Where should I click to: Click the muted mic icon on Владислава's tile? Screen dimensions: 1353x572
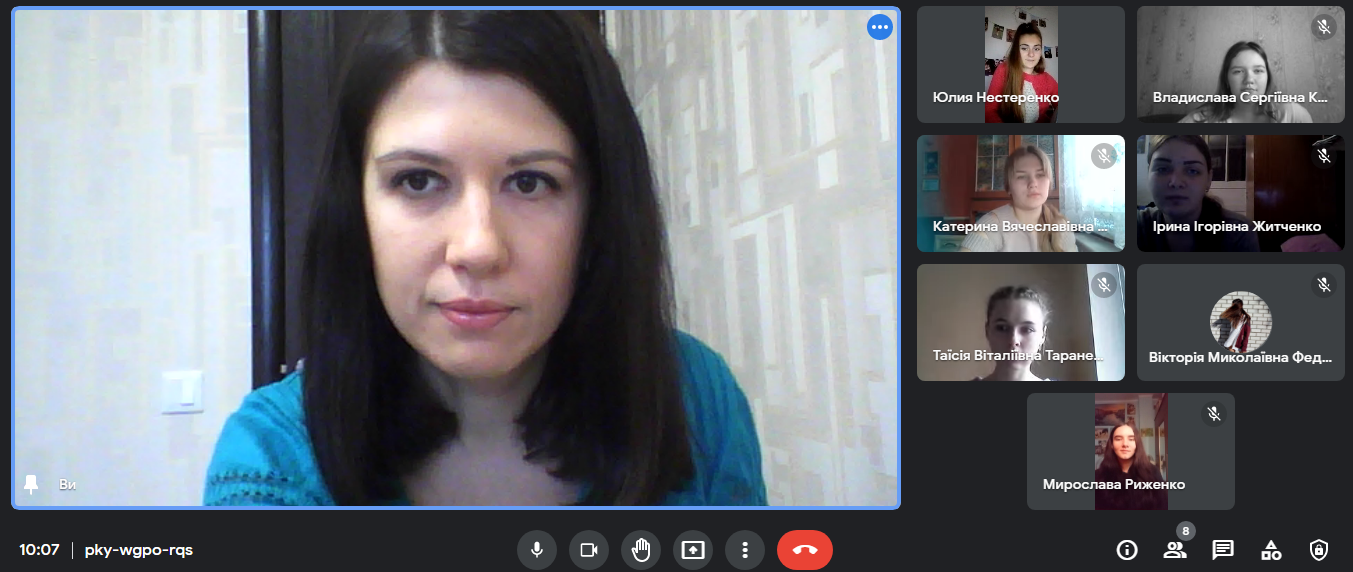(1324, 27)
